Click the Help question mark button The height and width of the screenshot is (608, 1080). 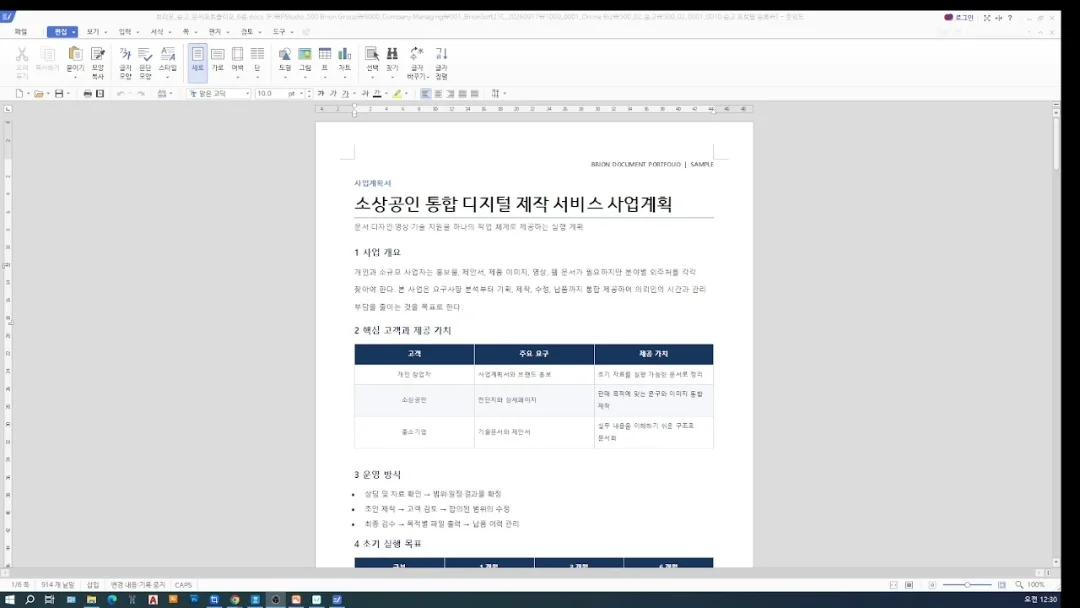point(1010,18)
